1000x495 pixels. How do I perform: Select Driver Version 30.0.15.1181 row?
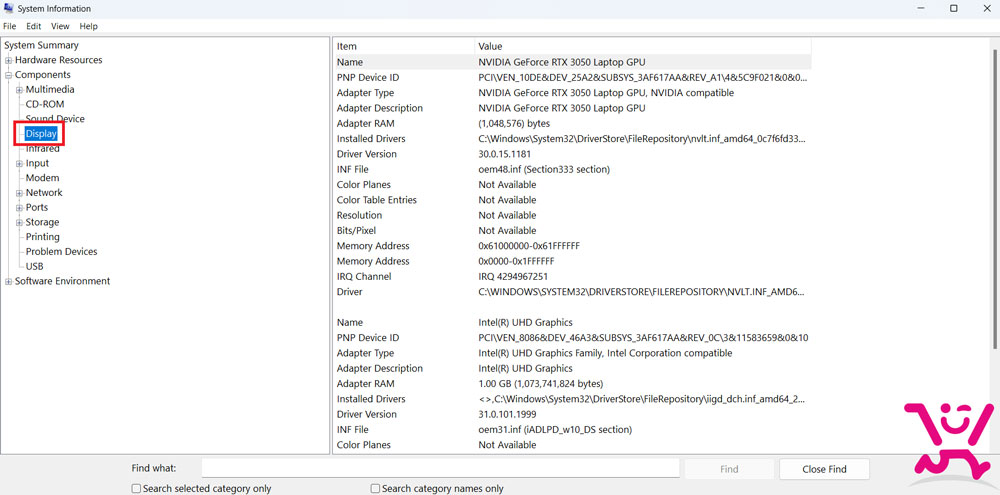point(573,154)
